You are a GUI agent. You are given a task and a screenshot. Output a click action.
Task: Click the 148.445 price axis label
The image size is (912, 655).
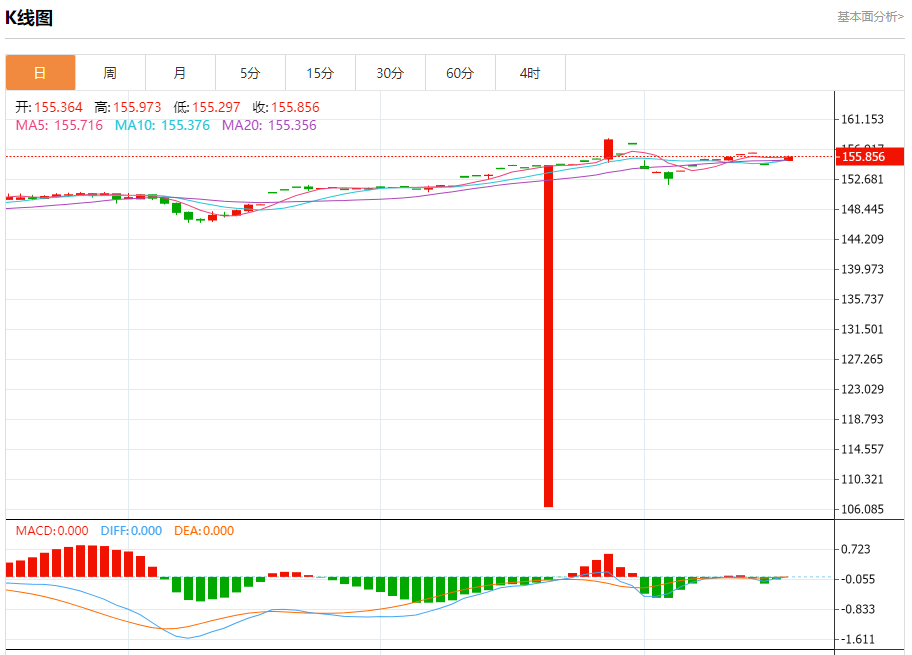863,209
